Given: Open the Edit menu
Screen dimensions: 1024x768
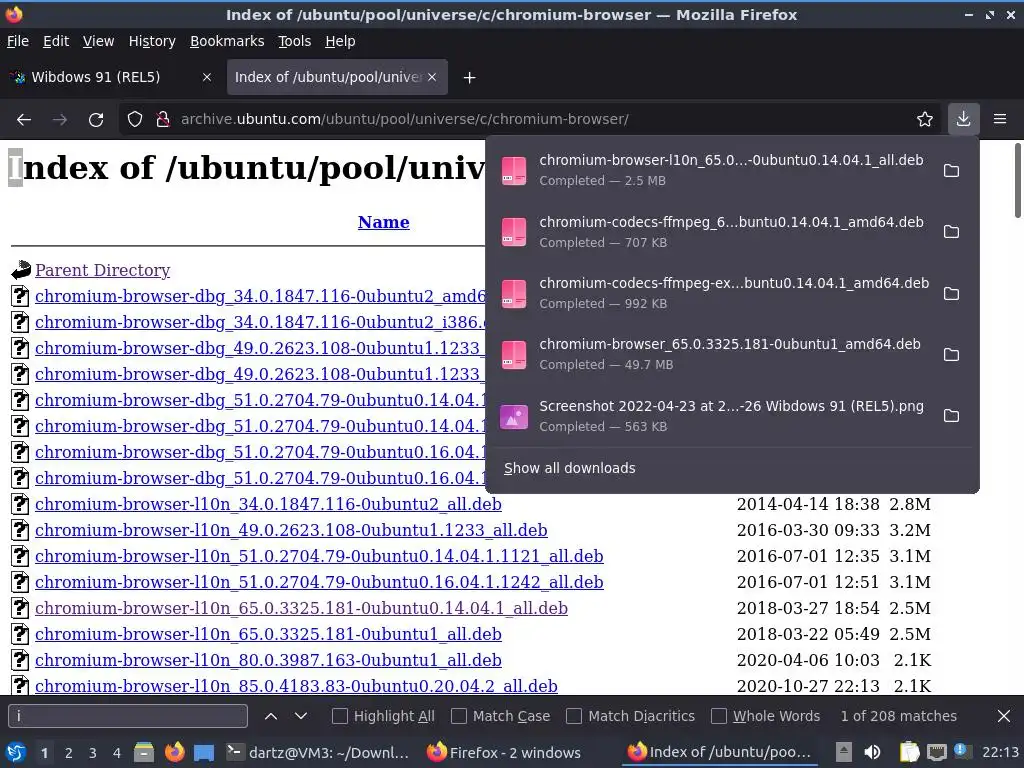Looking at the screenshot, I should tap(56, 41).
